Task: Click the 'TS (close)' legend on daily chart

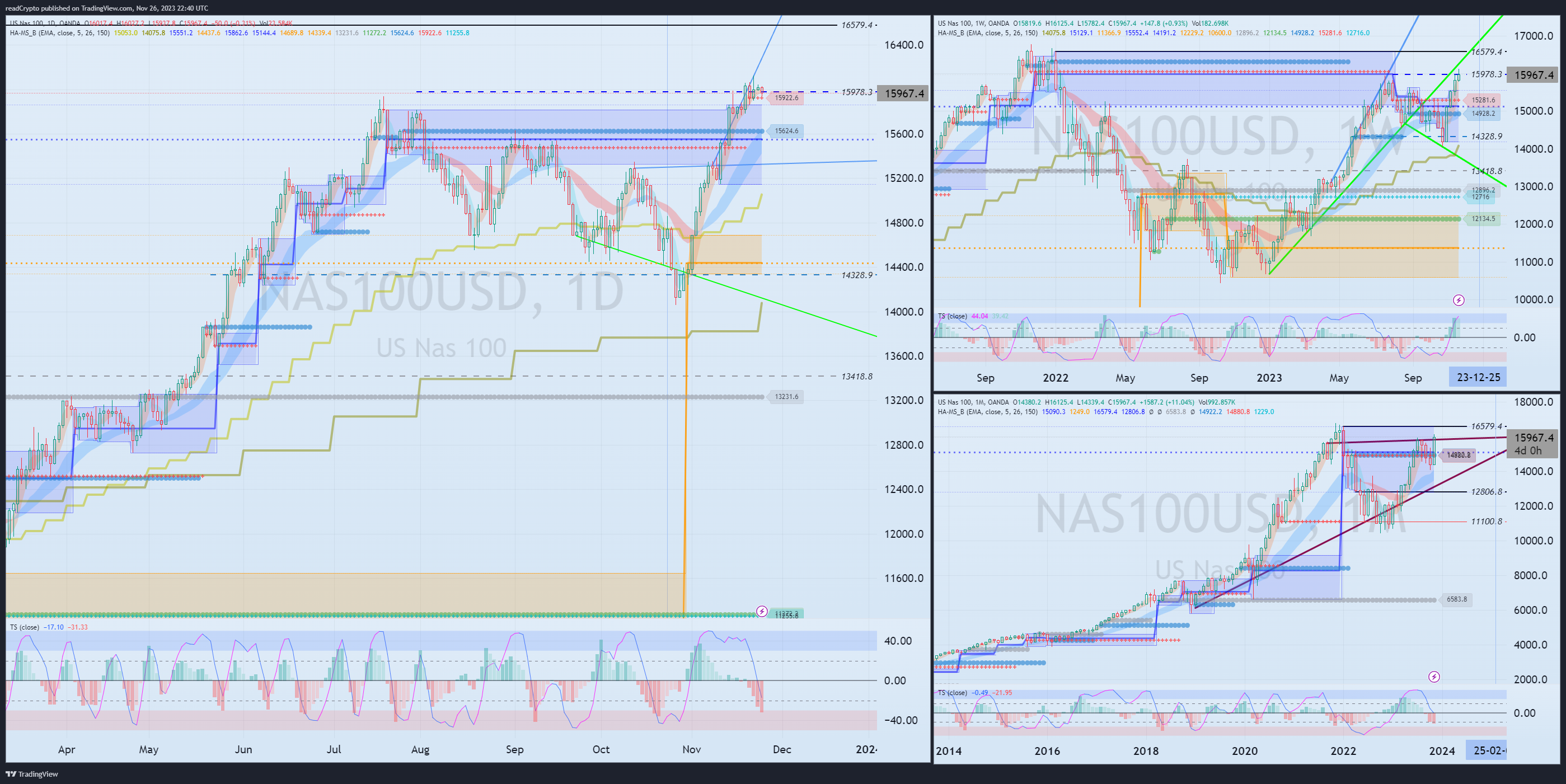Action: pyautogui.click(x=24, y=627)
